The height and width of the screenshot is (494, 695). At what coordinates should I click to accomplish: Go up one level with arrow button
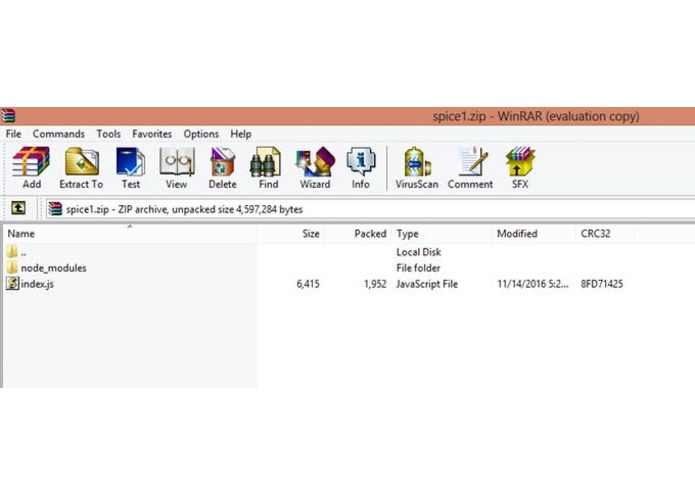click(x=18, y=208)
